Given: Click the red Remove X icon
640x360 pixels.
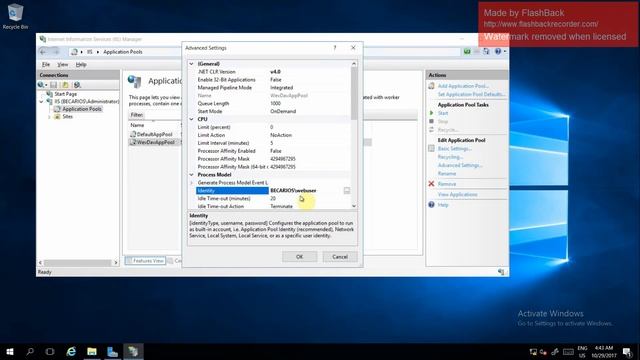Looking at the screenshot, I should click(x=431, y=184).
